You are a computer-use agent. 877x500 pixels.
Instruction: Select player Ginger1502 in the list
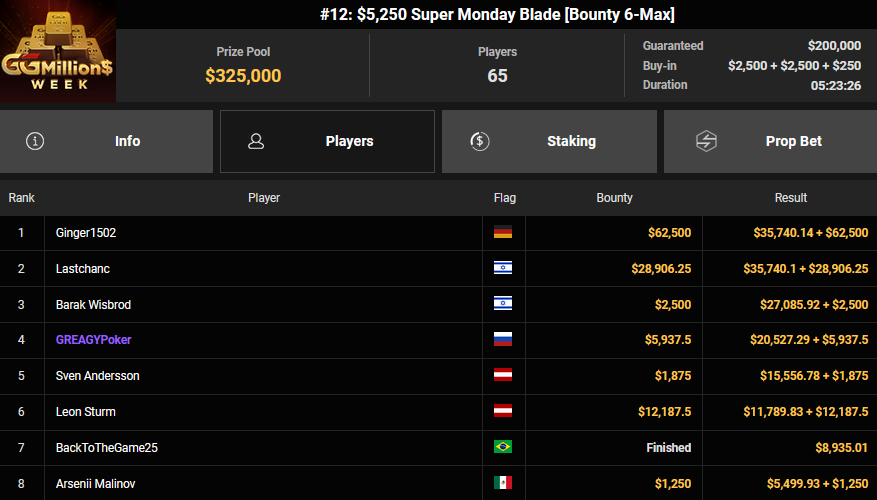click(86, 232)
